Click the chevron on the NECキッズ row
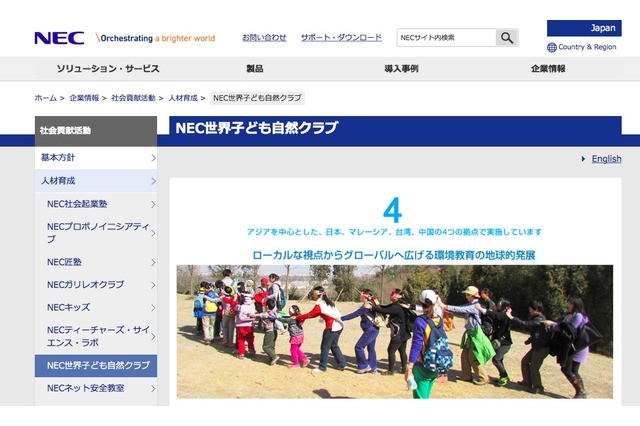This screenshot has width=640, height=426. pos(153,307)
